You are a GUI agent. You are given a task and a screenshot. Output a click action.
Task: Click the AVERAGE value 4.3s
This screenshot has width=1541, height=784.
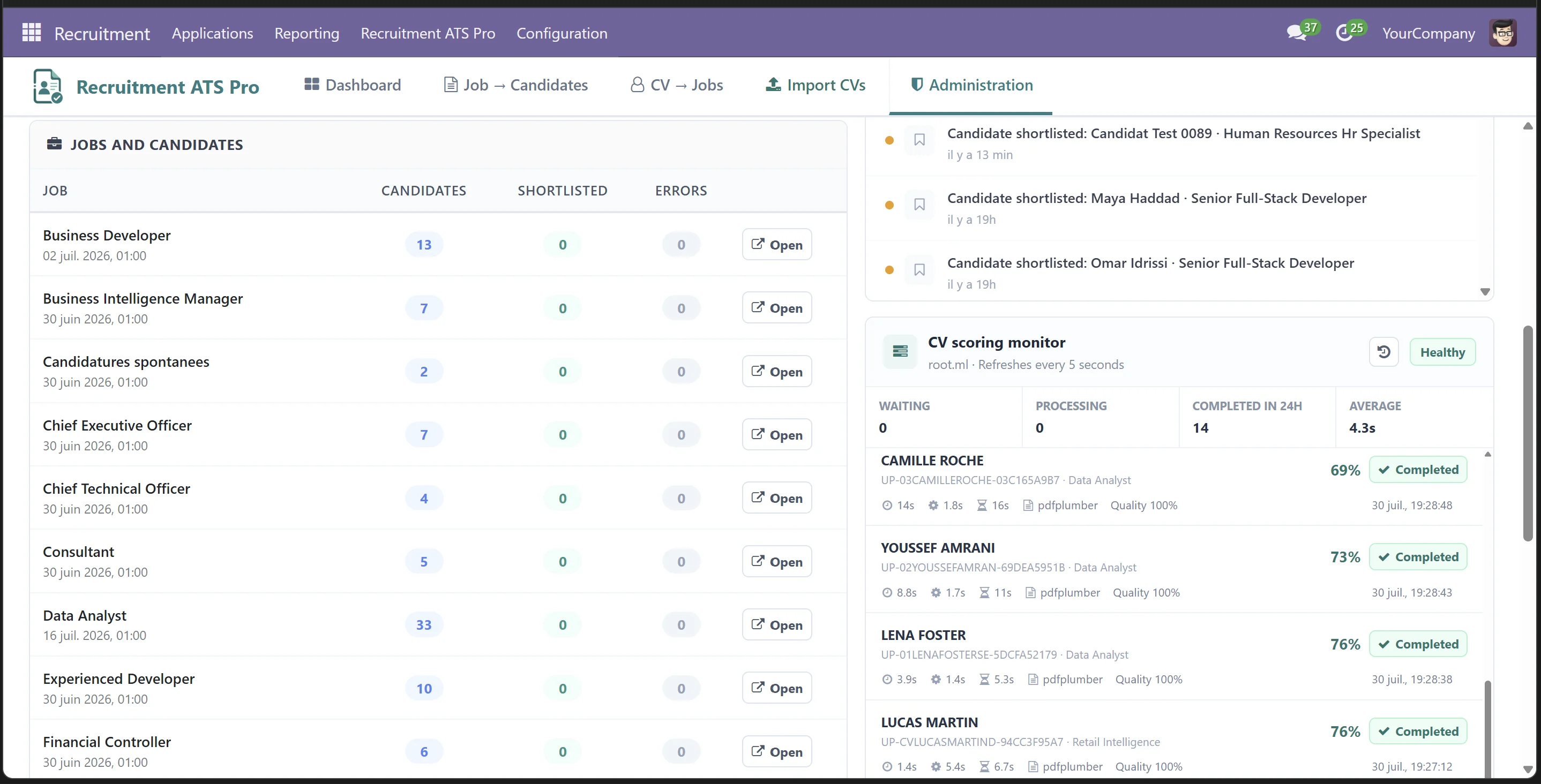(1362, 427)
